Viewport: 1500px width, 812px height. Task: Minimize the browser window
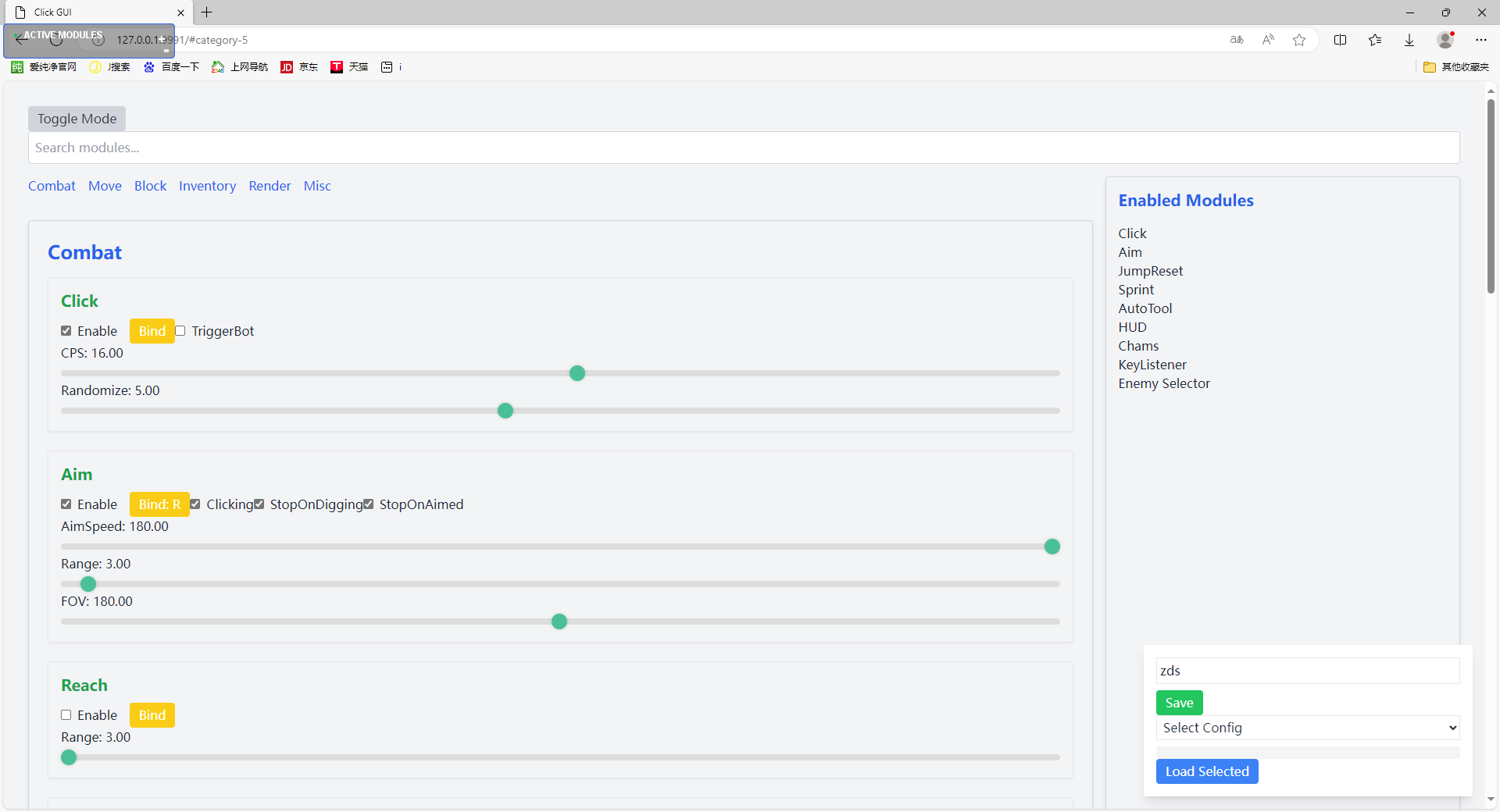tap(1410, 12)
